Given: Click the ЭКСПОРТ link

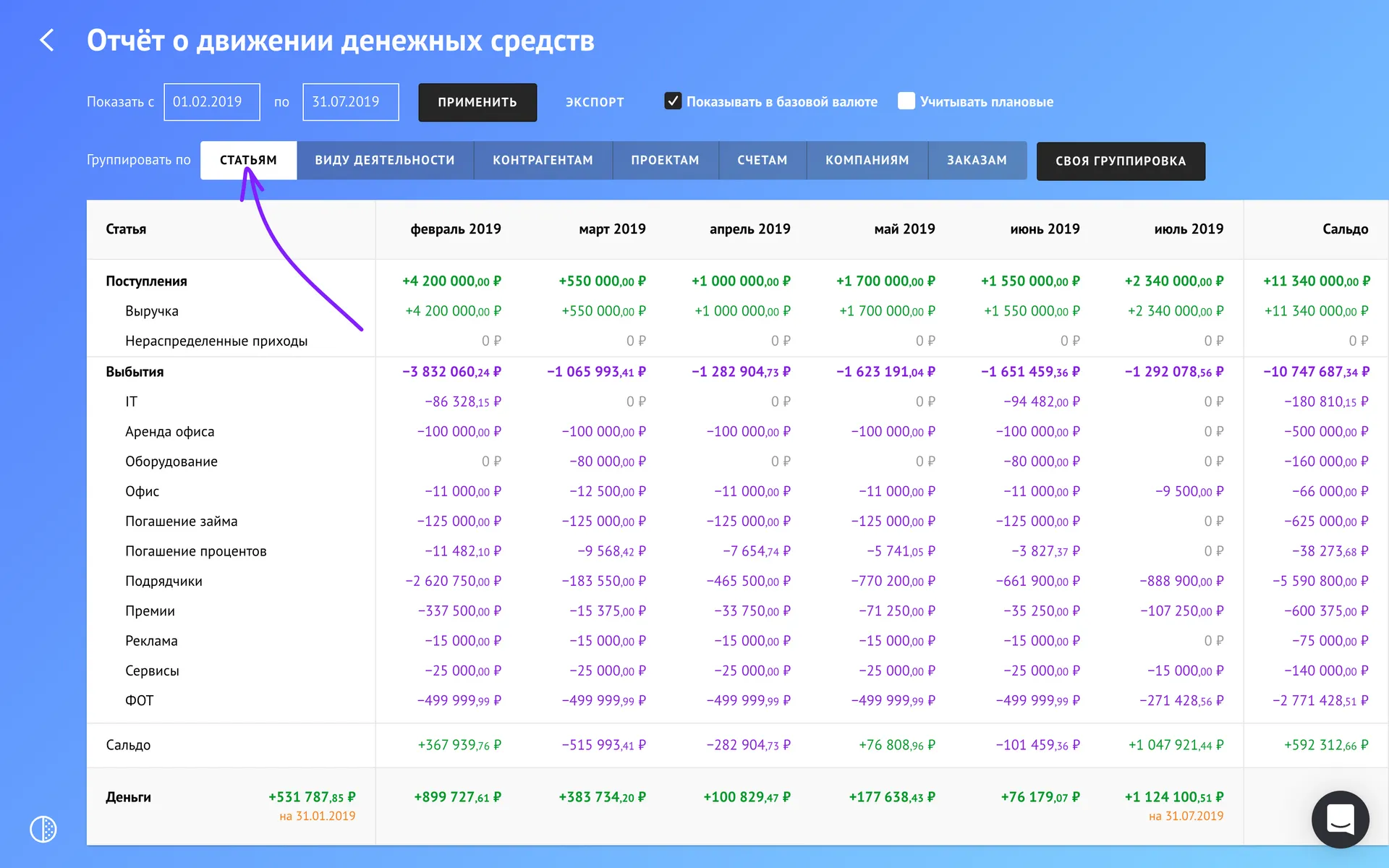Looking at the screenshot, I should [x=595, y=102].
